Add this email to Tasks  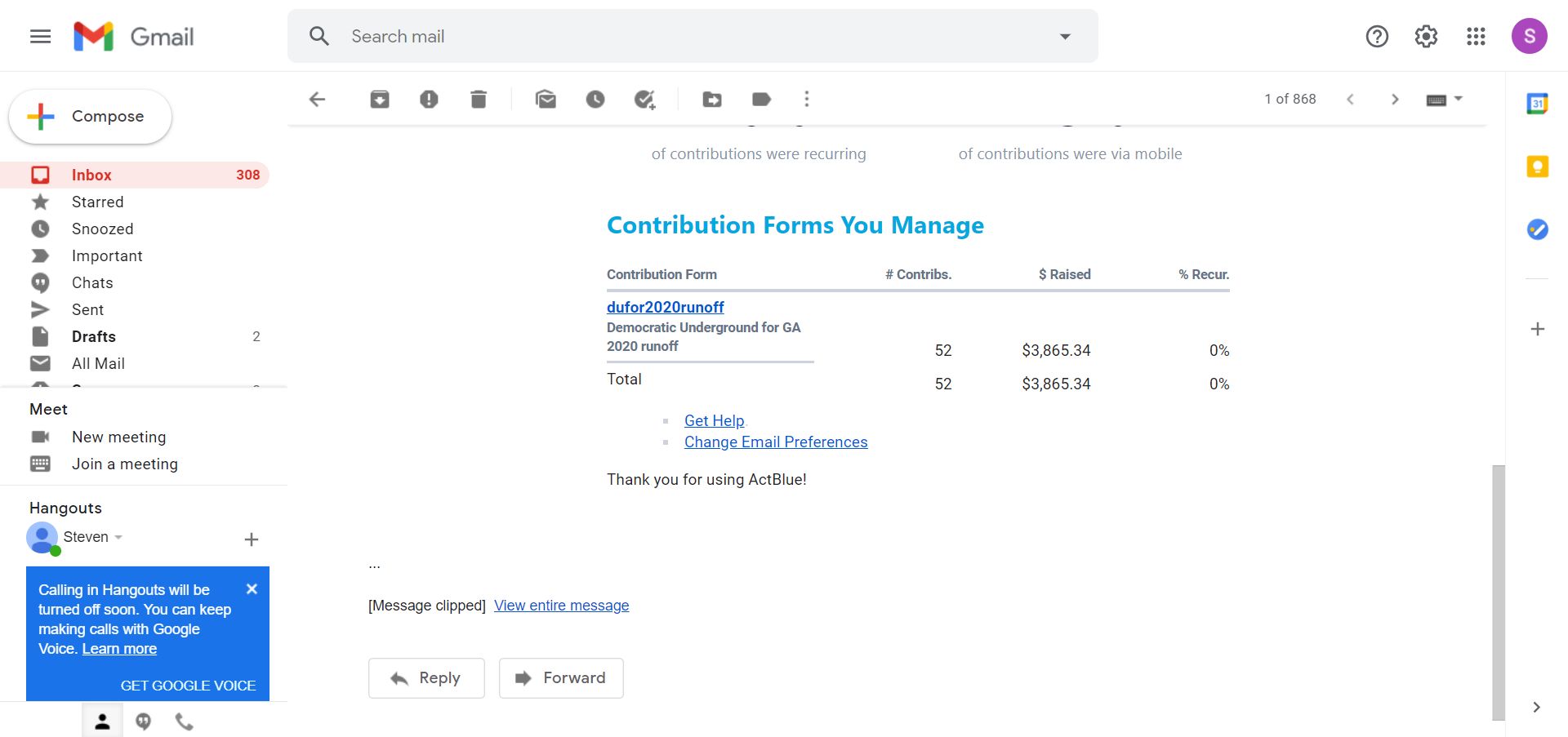click(645, 100)
